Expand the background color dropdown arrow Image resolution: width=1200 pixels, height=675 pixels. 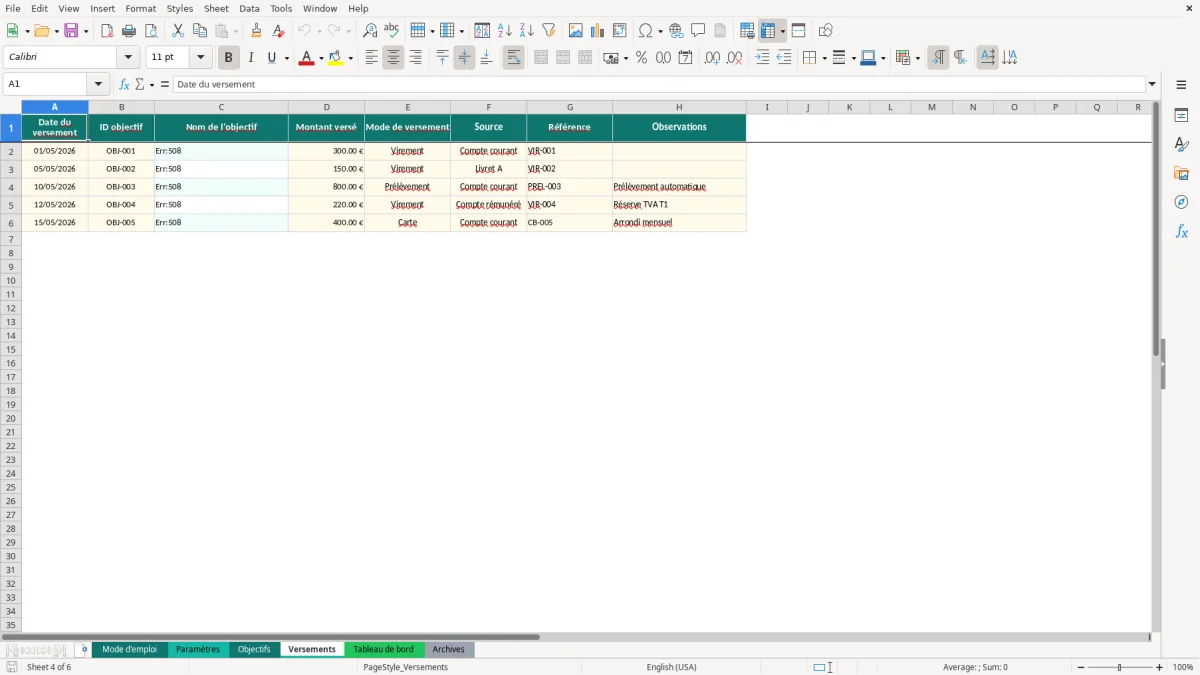tap(351, 58)
